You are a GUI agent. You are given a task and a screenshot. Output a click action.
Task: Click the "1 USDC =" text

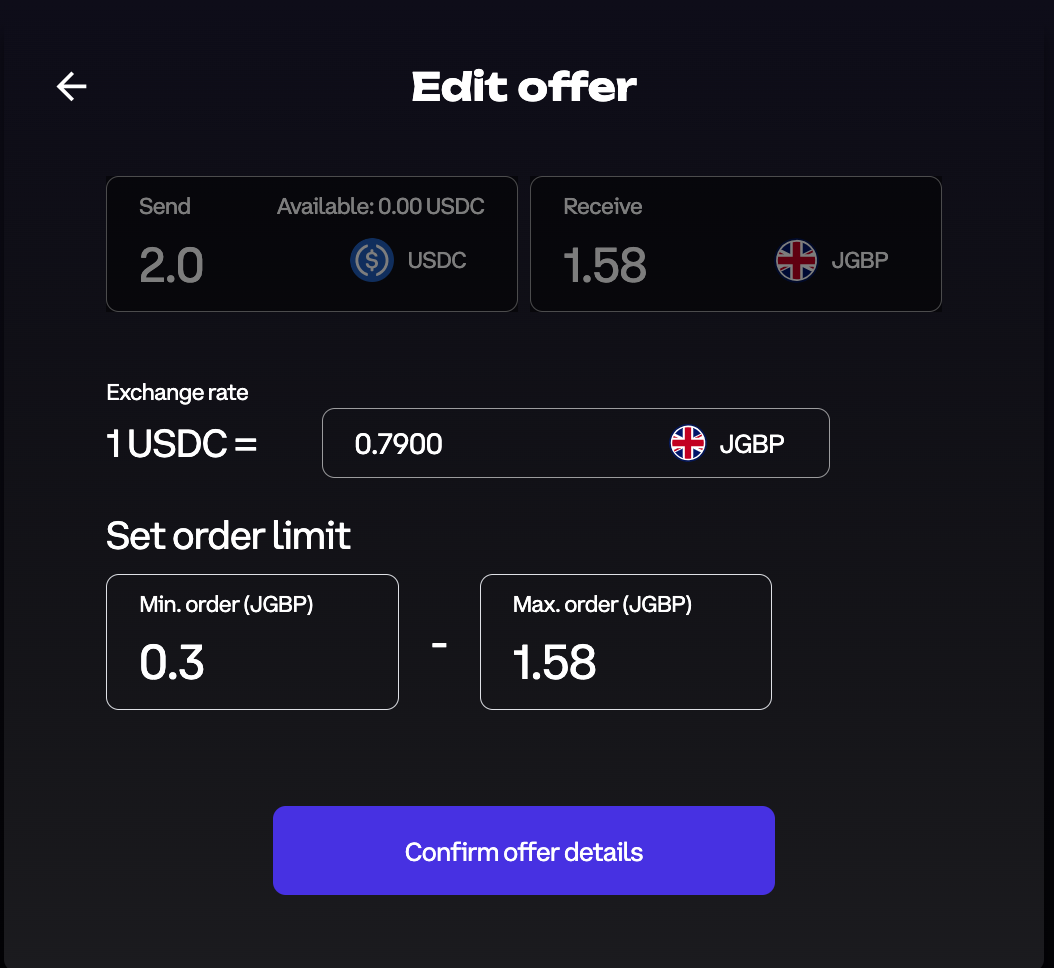(182, 443)
